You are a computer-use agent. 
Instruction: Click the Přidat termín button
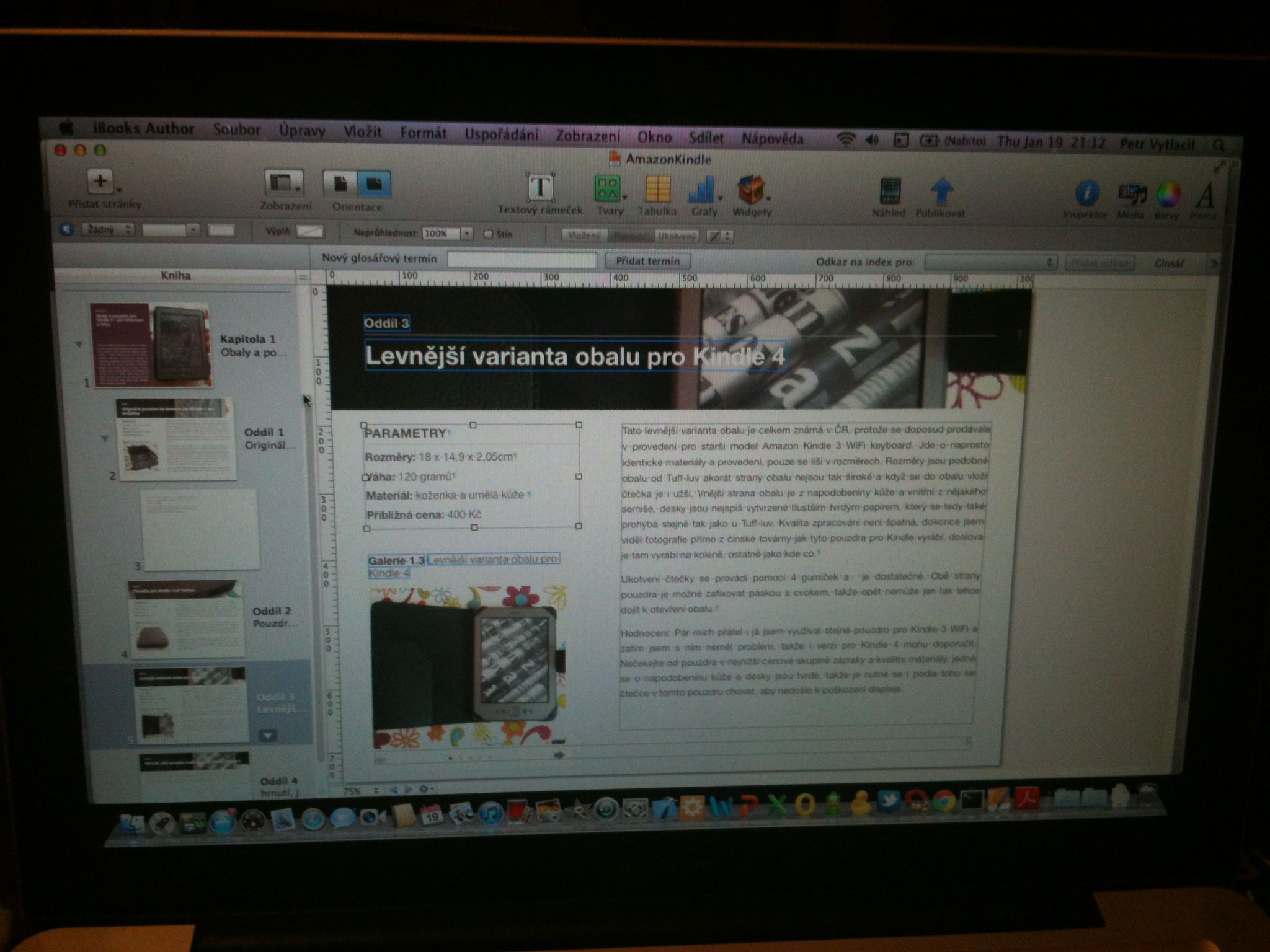tap(647, 261)
